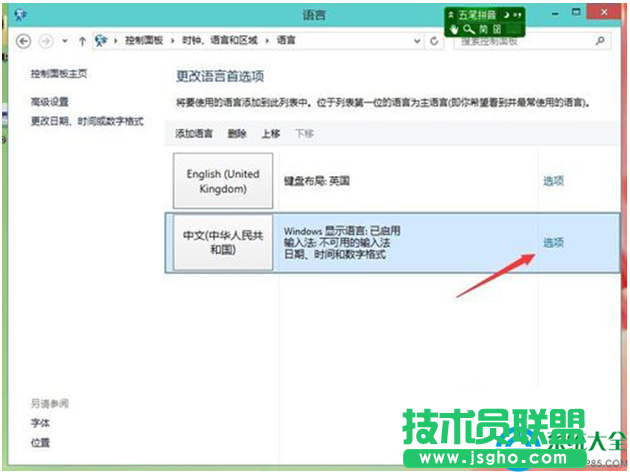The height and width of the screenshot is (474, 630).
Task: Toggle the moon icon on IME toolbar
Action: tap(507, 15)
